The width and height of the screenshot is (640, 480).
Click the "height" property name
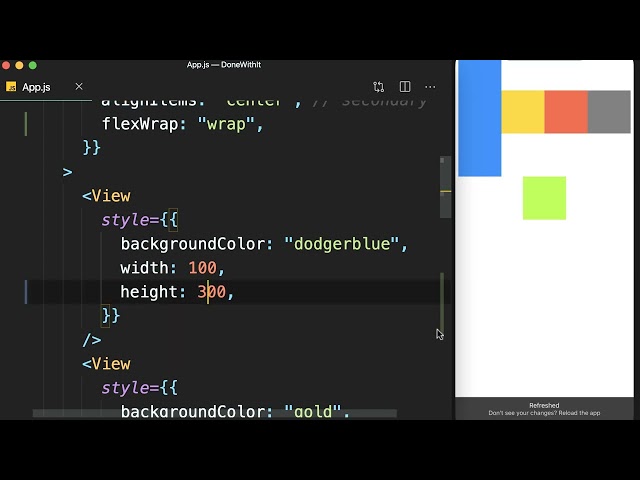[x=149, y=292]
